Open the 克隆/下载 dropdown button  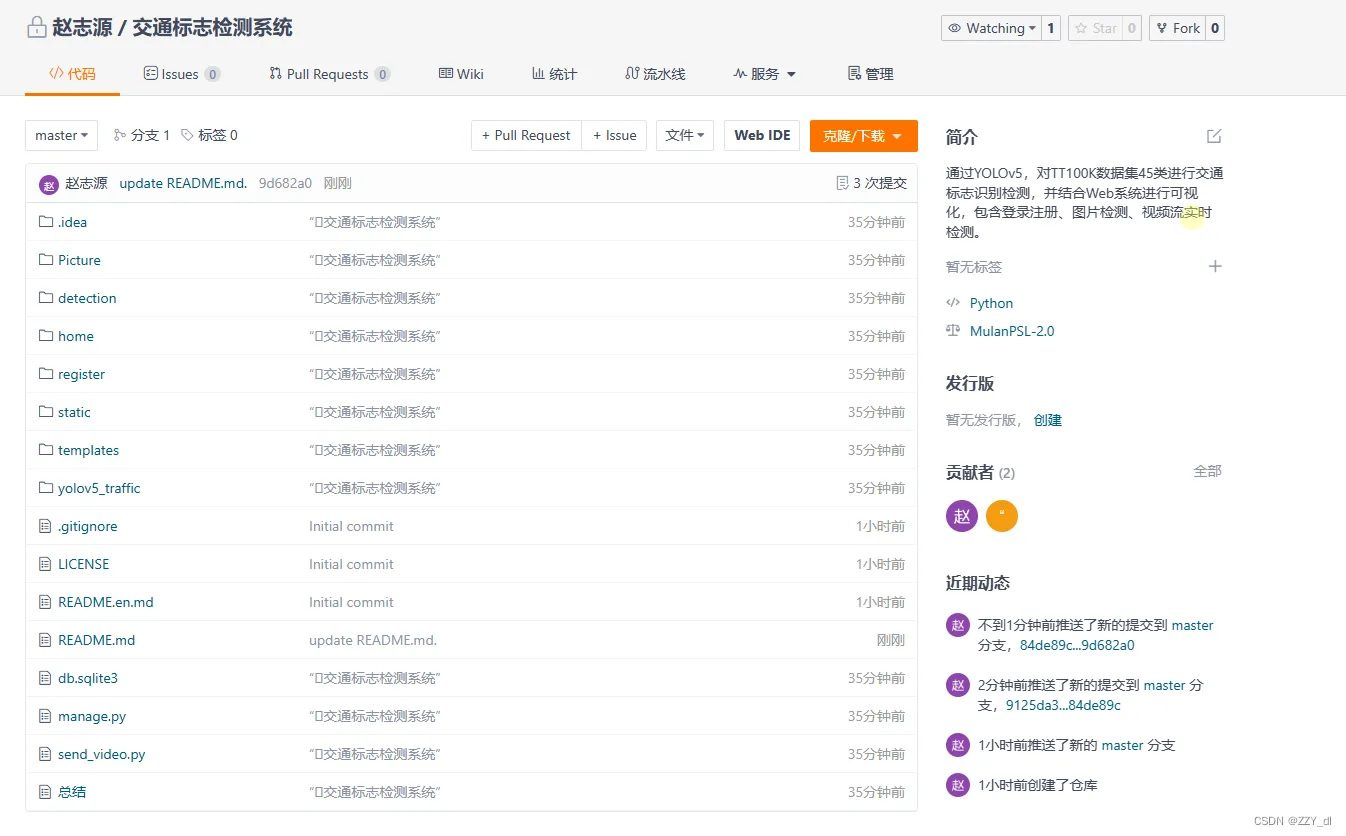864,136
